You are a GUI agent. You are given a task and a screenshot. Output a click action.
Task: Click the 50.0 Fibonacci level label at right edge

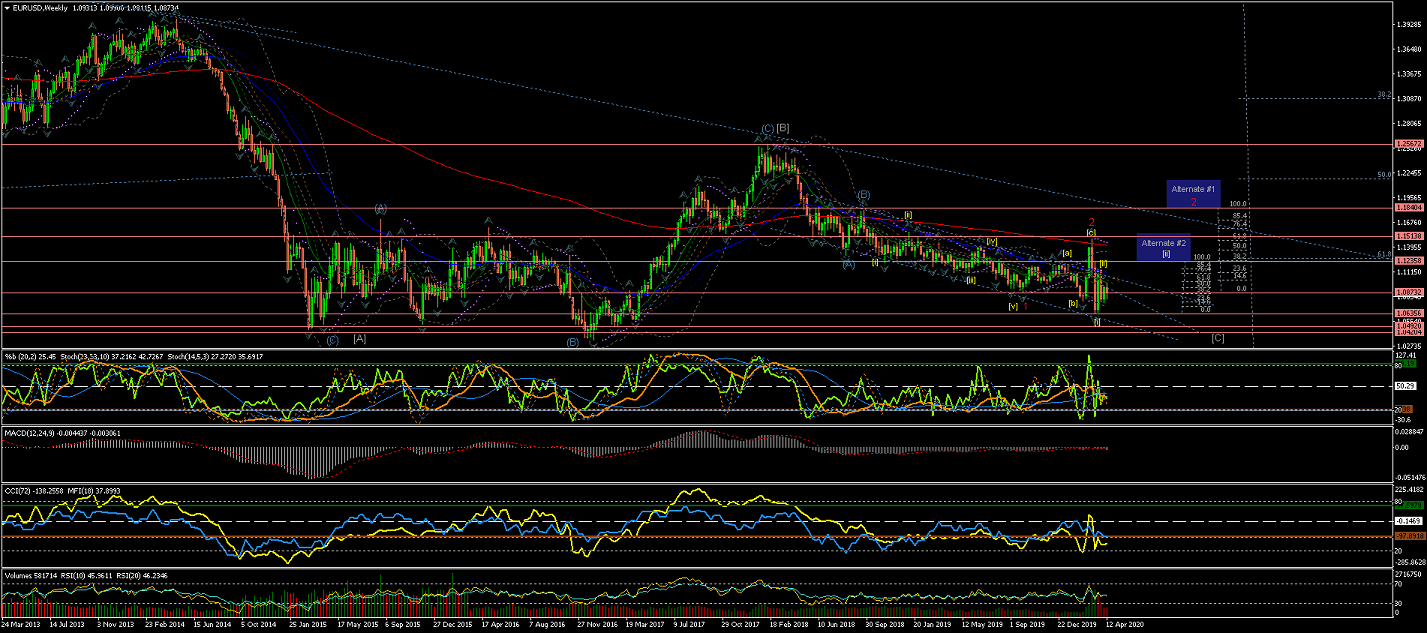point(1384,175)
